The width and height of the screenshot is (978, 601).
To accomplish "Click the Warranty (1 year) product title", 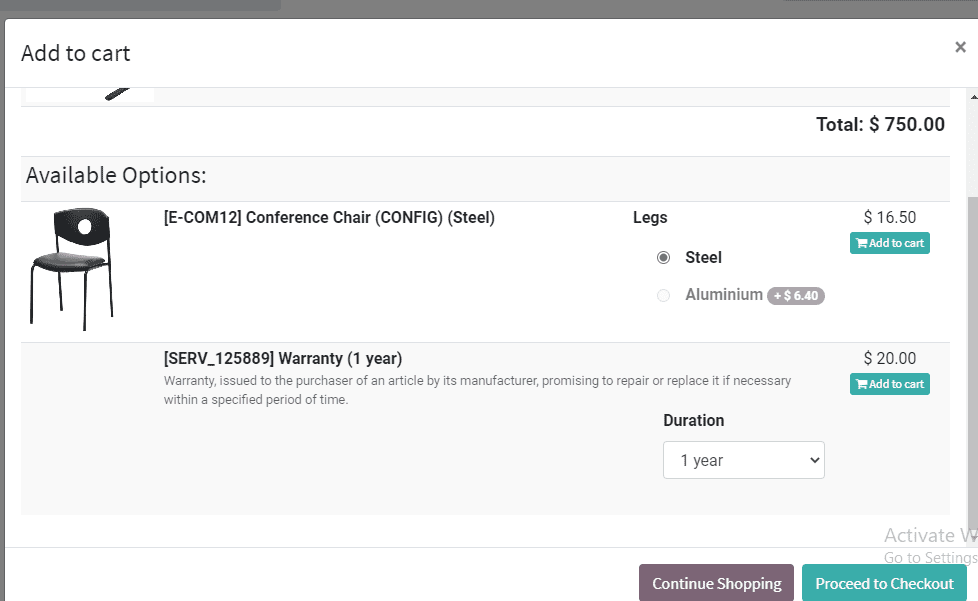I will [x=283, y=358].
